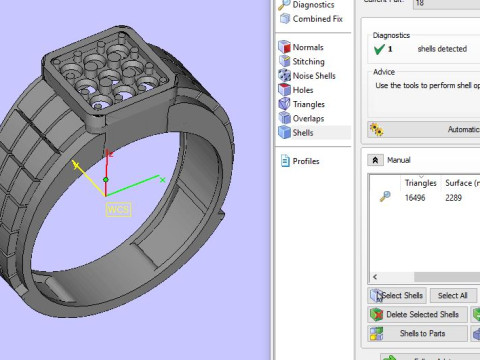Select the Triangles icon
The image size is (480, 360).
click(x=284, y=104)
